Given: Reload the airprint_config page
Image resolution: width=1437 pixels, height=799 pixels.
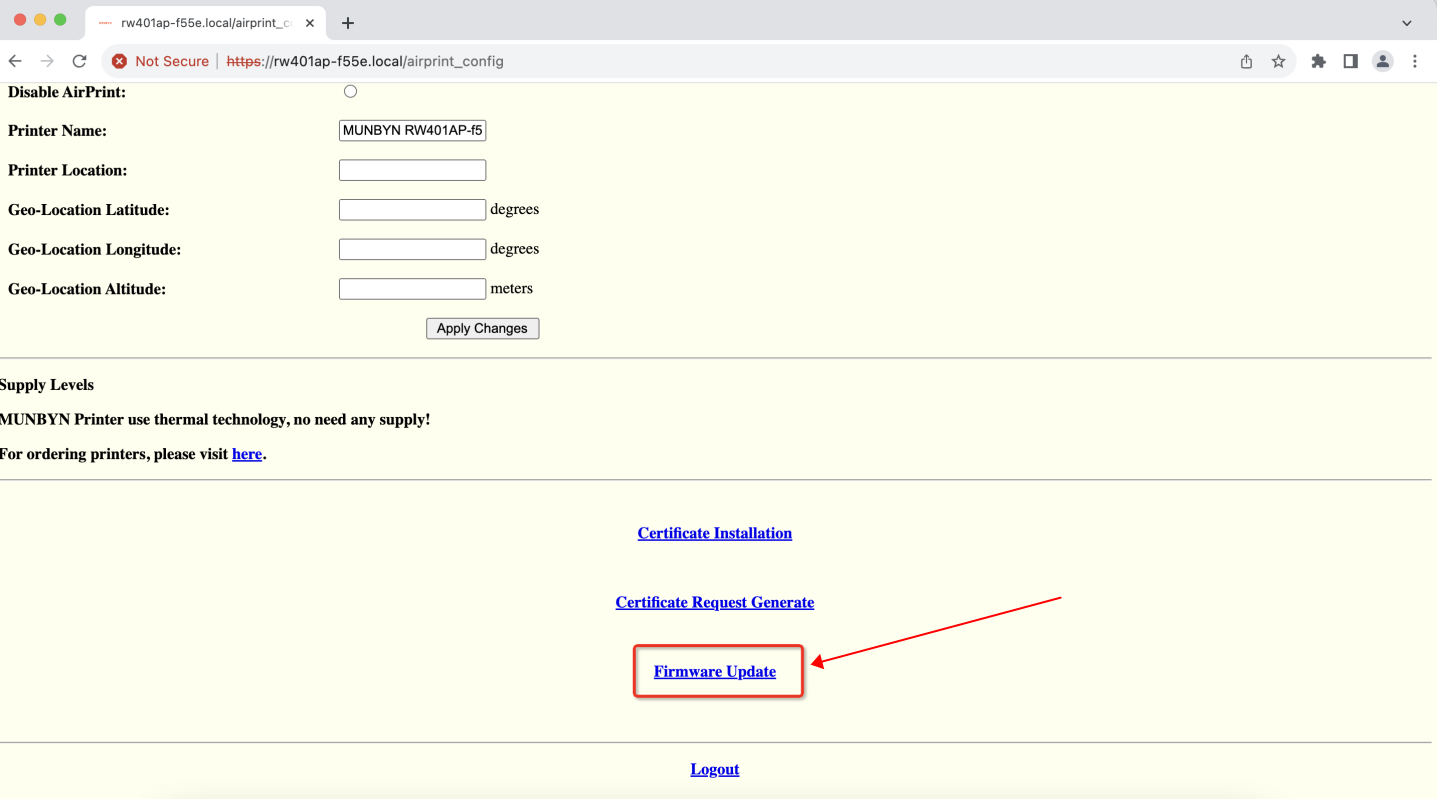Looking at the screenshot, I should tap(79, 61).
